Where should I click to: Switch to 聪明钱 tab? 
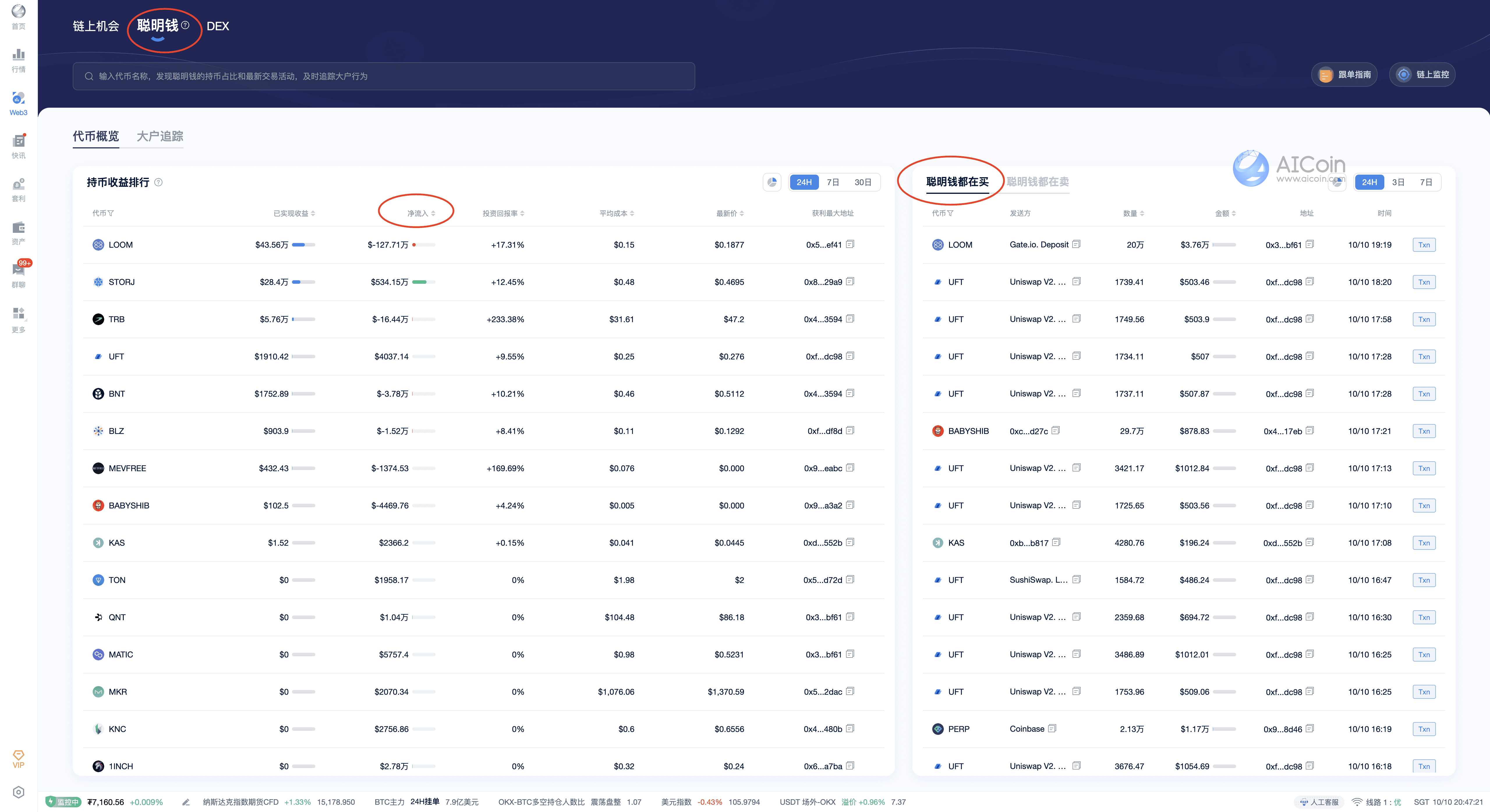[158, 25]
